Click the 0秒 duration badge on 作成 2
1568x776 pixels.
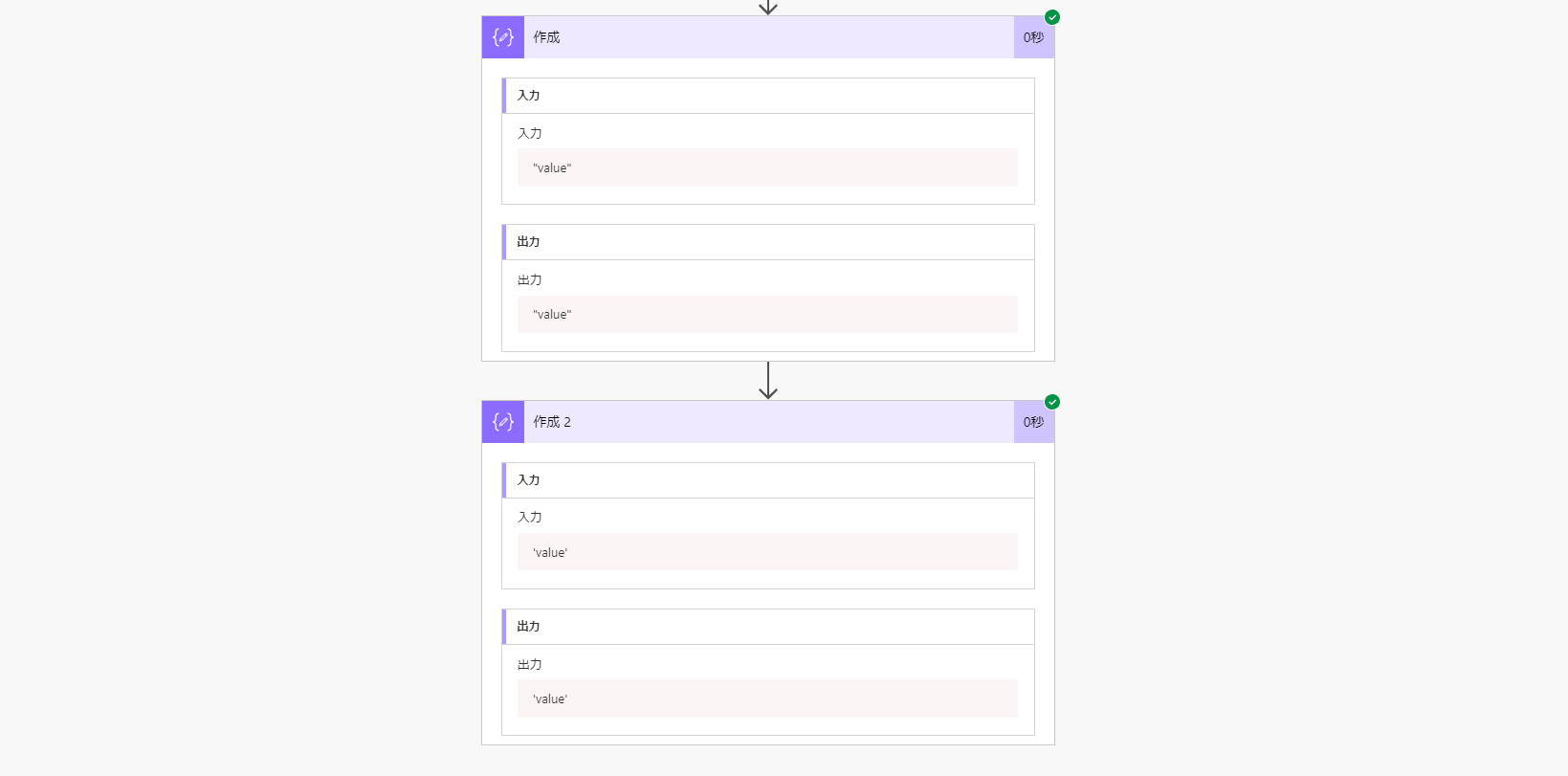click(x=1033, y=421)
